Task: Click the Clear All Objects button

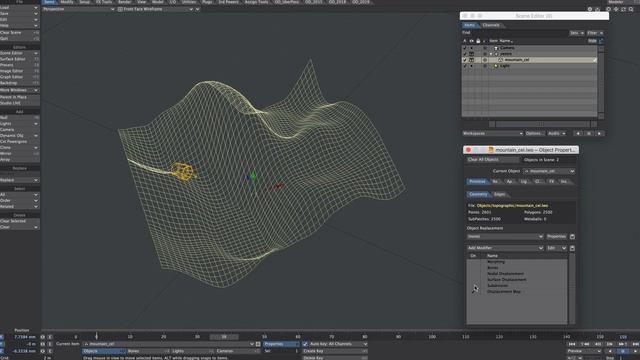Action: 493,160
